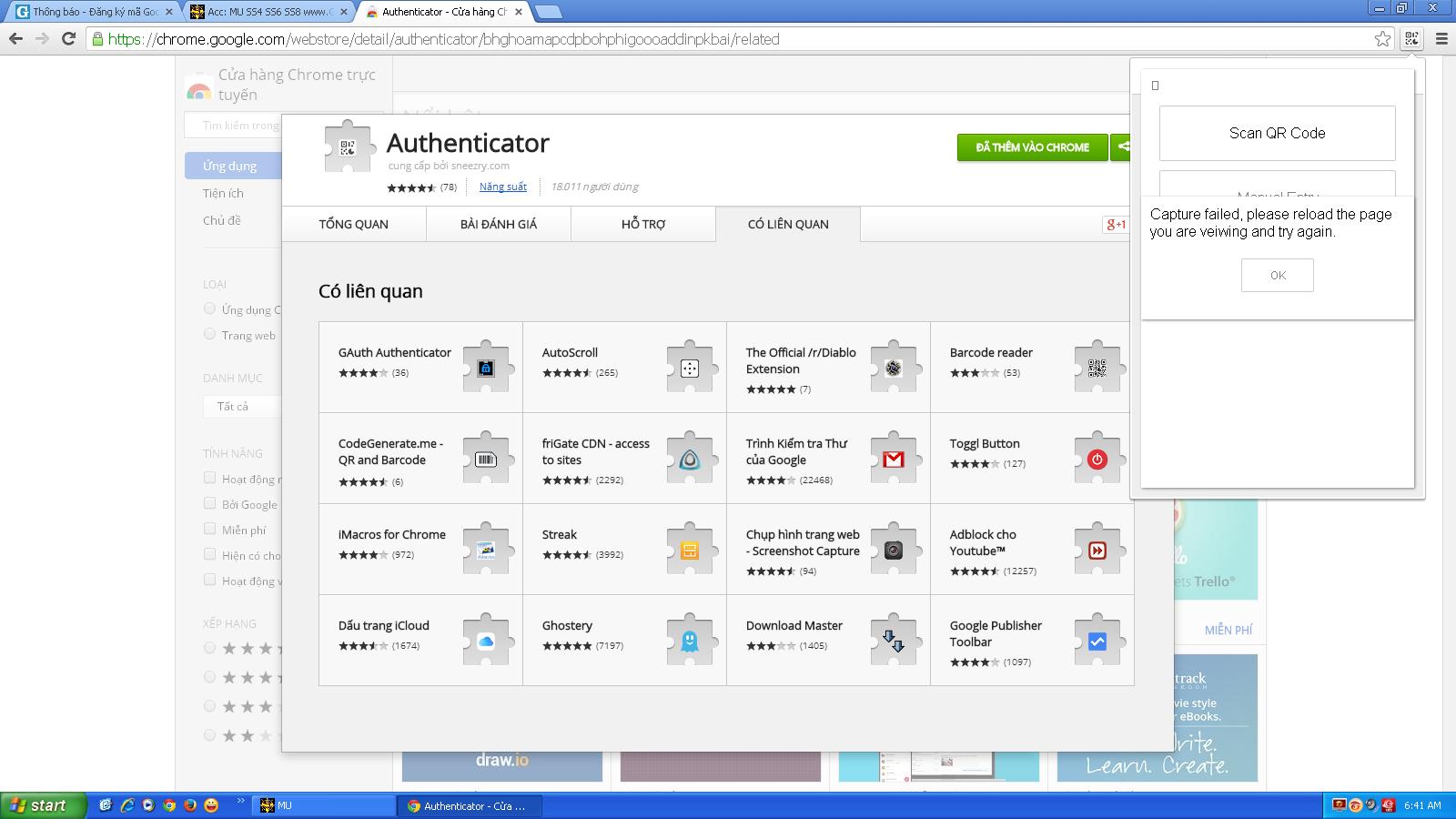Switch to the Tổng quan tab
The image size is (1456, 819).
[x=353, y=224]
